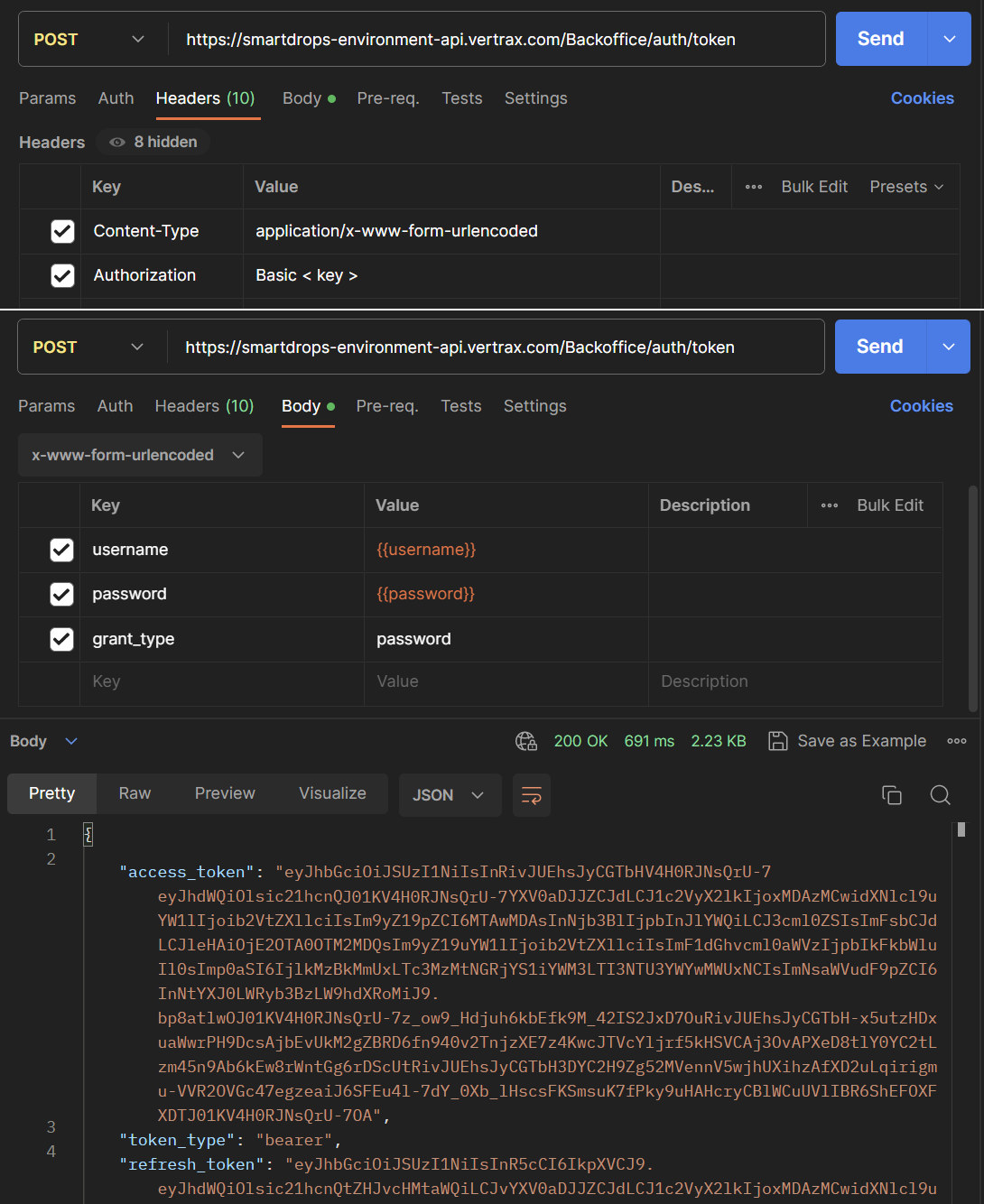Viewport: 984px width, 1204px height.
Task: Click the 691 ms response time
Action: pyautogui.click(x=649, y=741)
